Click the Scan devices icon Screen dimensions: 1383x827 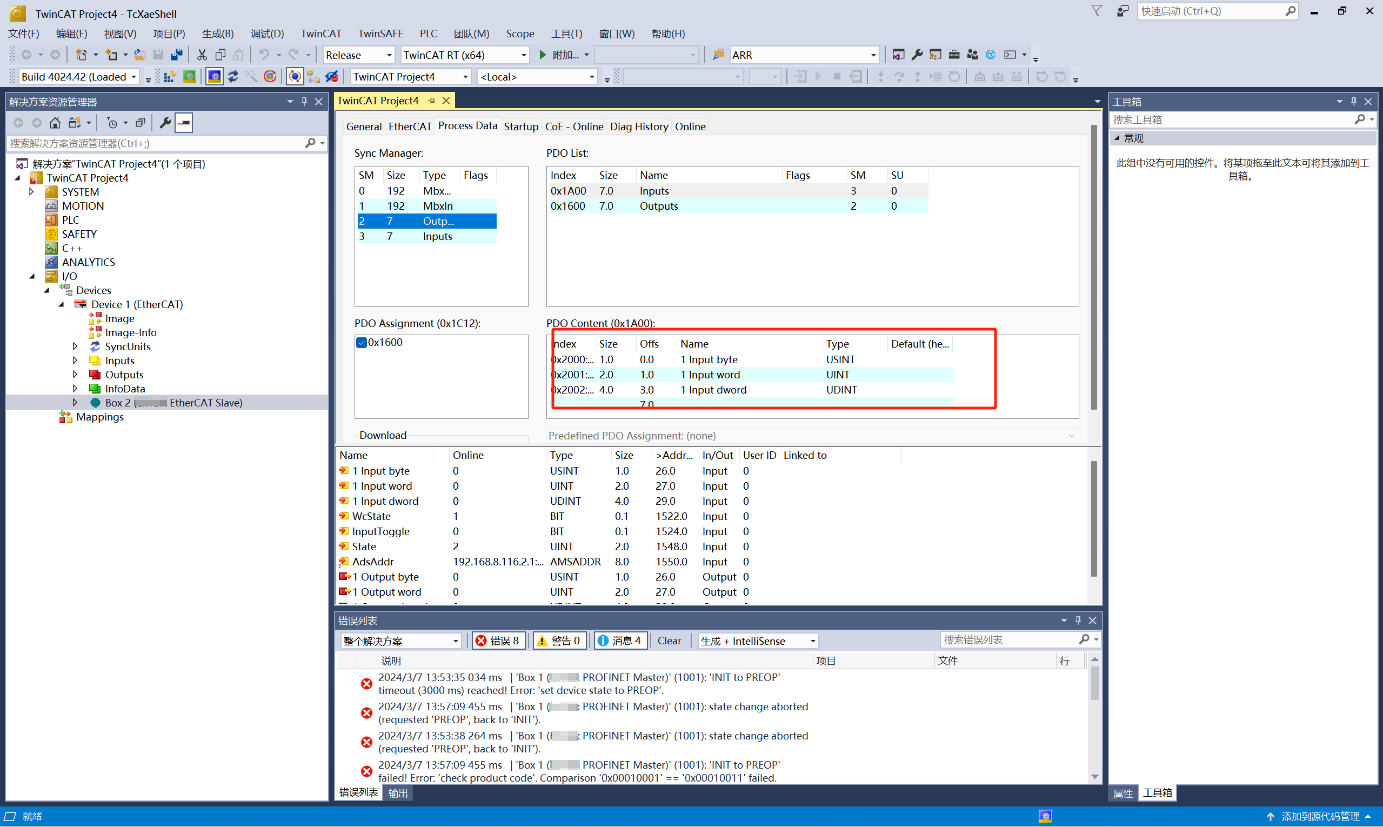tap(250, 77)
